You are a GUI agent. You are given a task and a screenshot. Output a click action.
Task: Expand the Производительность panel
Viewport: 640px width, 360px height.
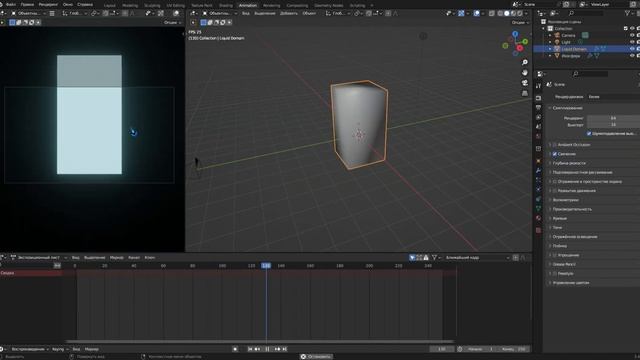point(572,209)
